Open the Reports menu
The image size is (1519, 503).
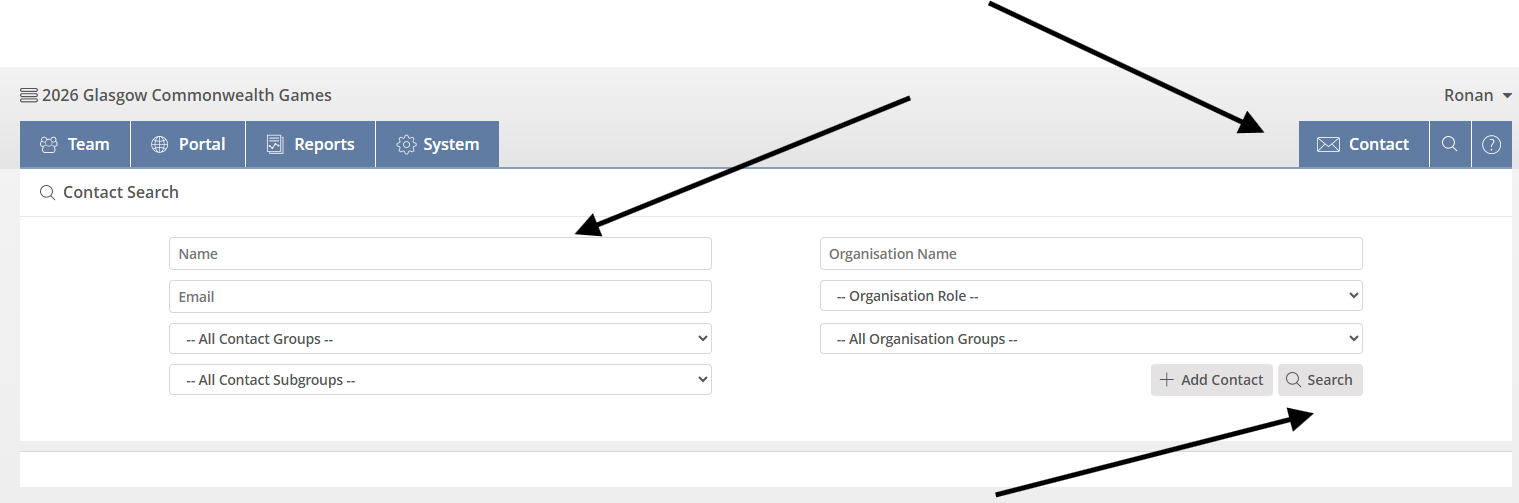pos(310,144)
